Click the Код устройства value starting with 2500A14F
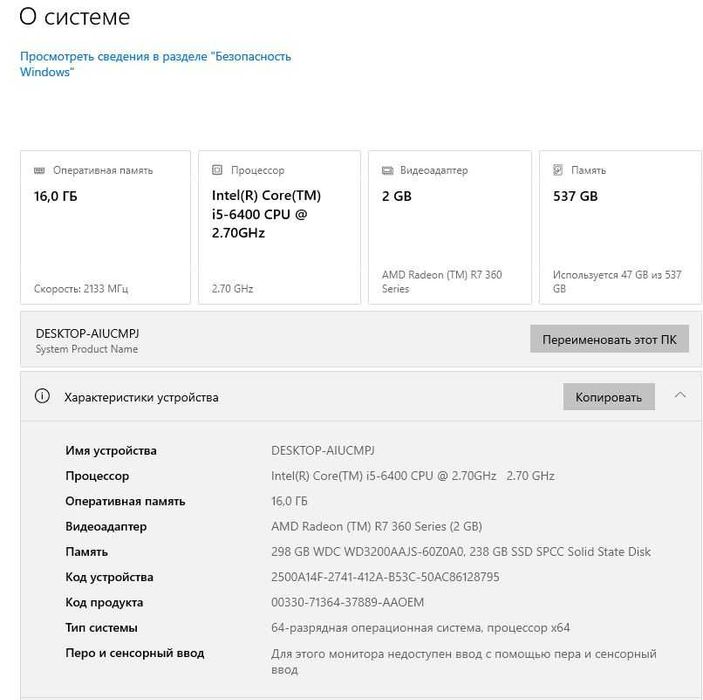703x700 pixels. [385, 577]
